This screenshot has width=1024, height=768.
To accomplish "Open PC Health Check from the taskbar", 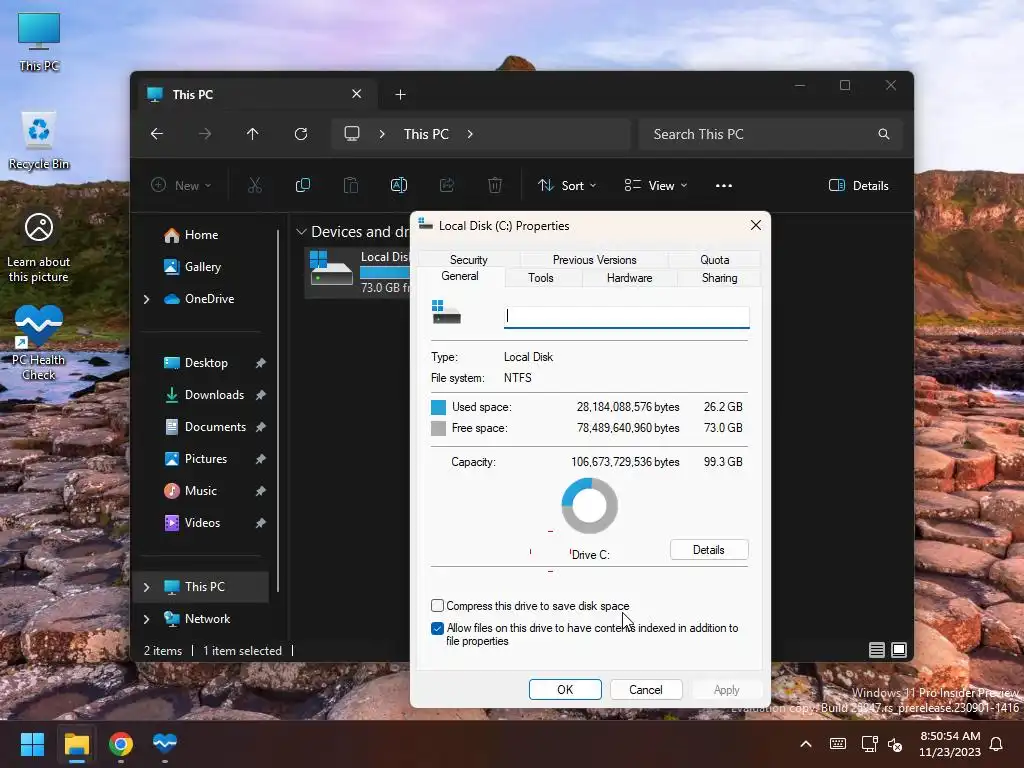I will point(165,743).
